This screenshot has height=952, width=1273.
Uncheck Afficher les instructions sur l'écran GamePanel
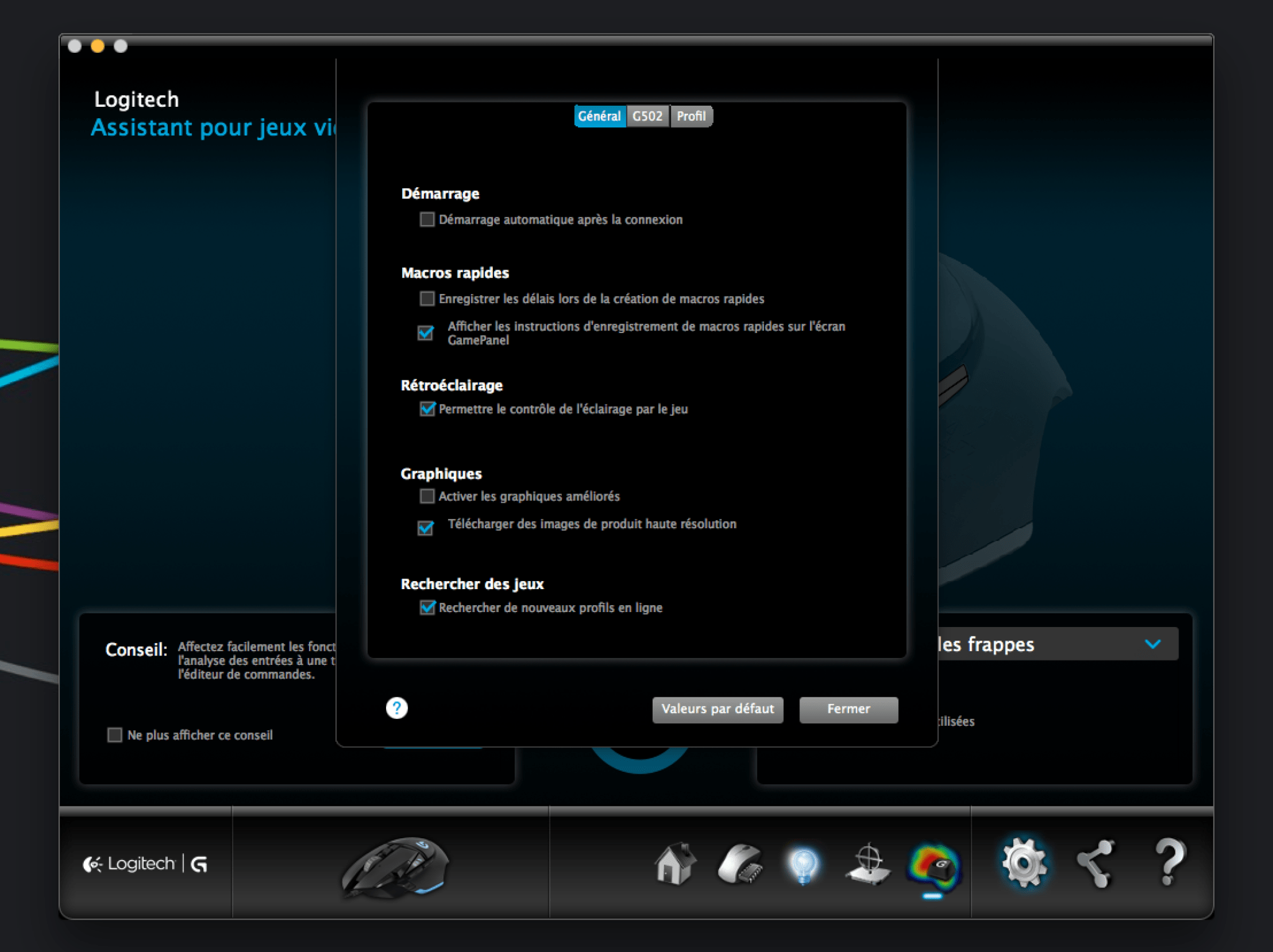(x=426, y=333)
